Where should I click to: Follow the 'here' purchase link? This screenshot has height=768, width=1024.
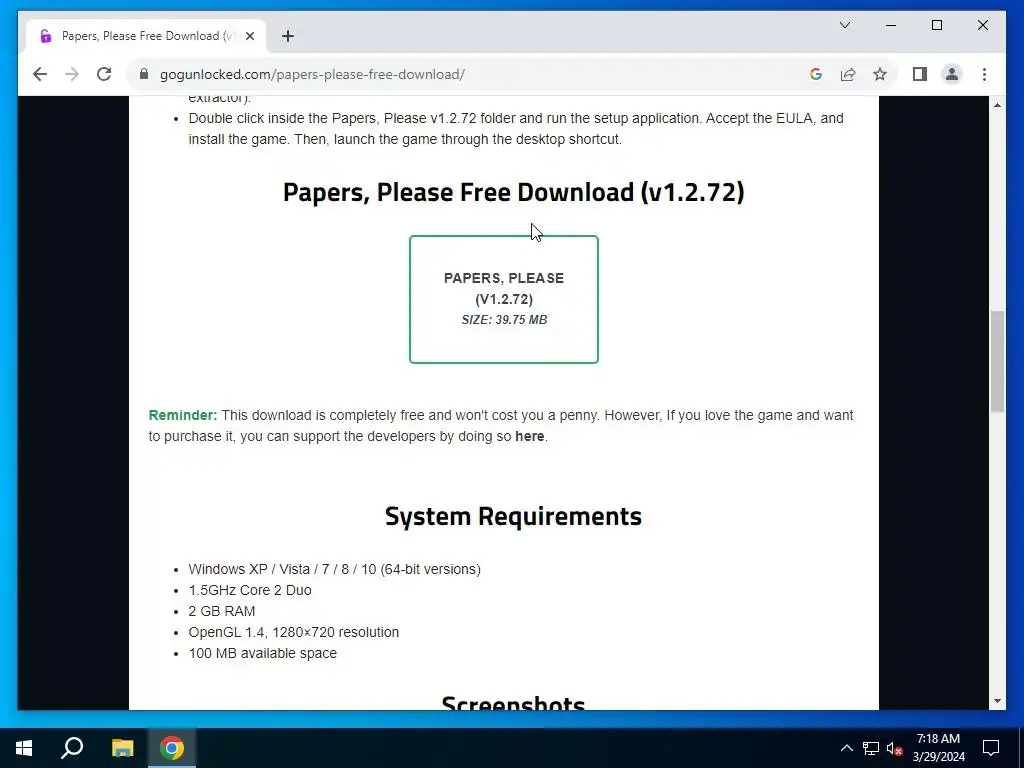click(529, 436)
